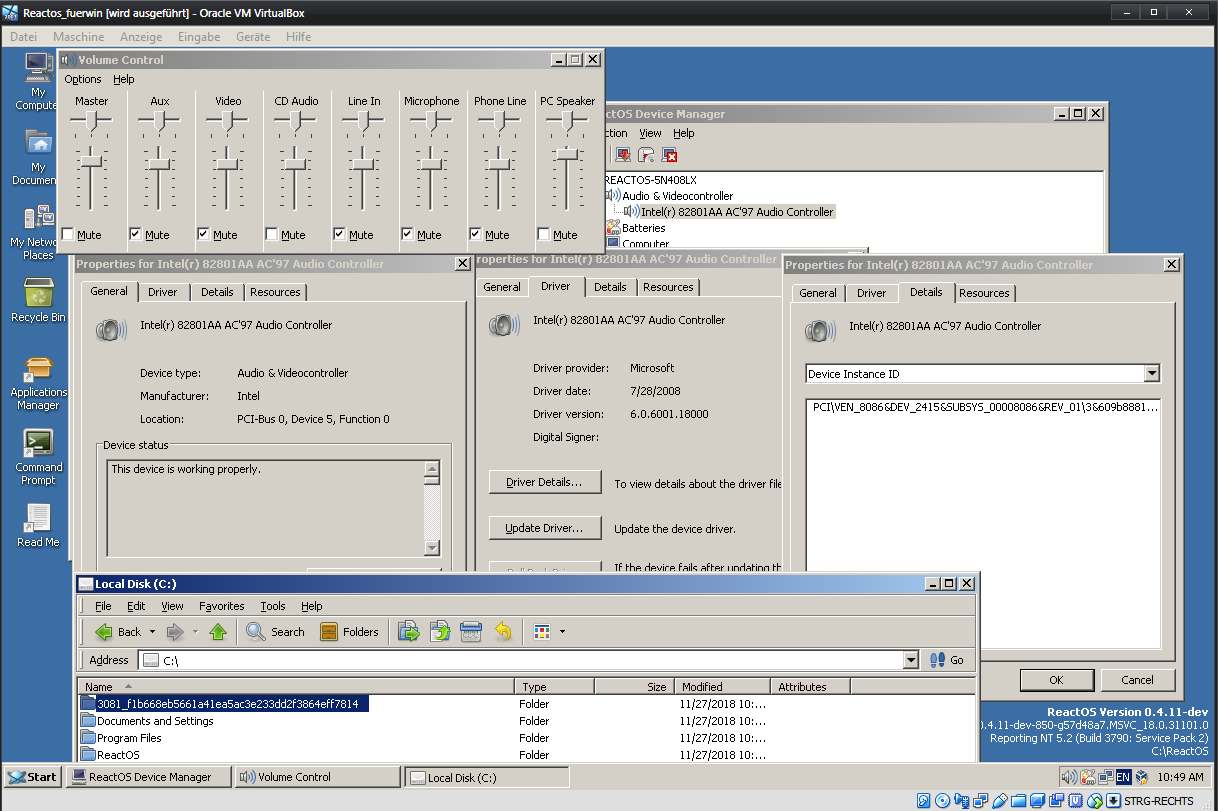
Task: Launch the Applications Manager desktop icon
Action: (38, 384)
